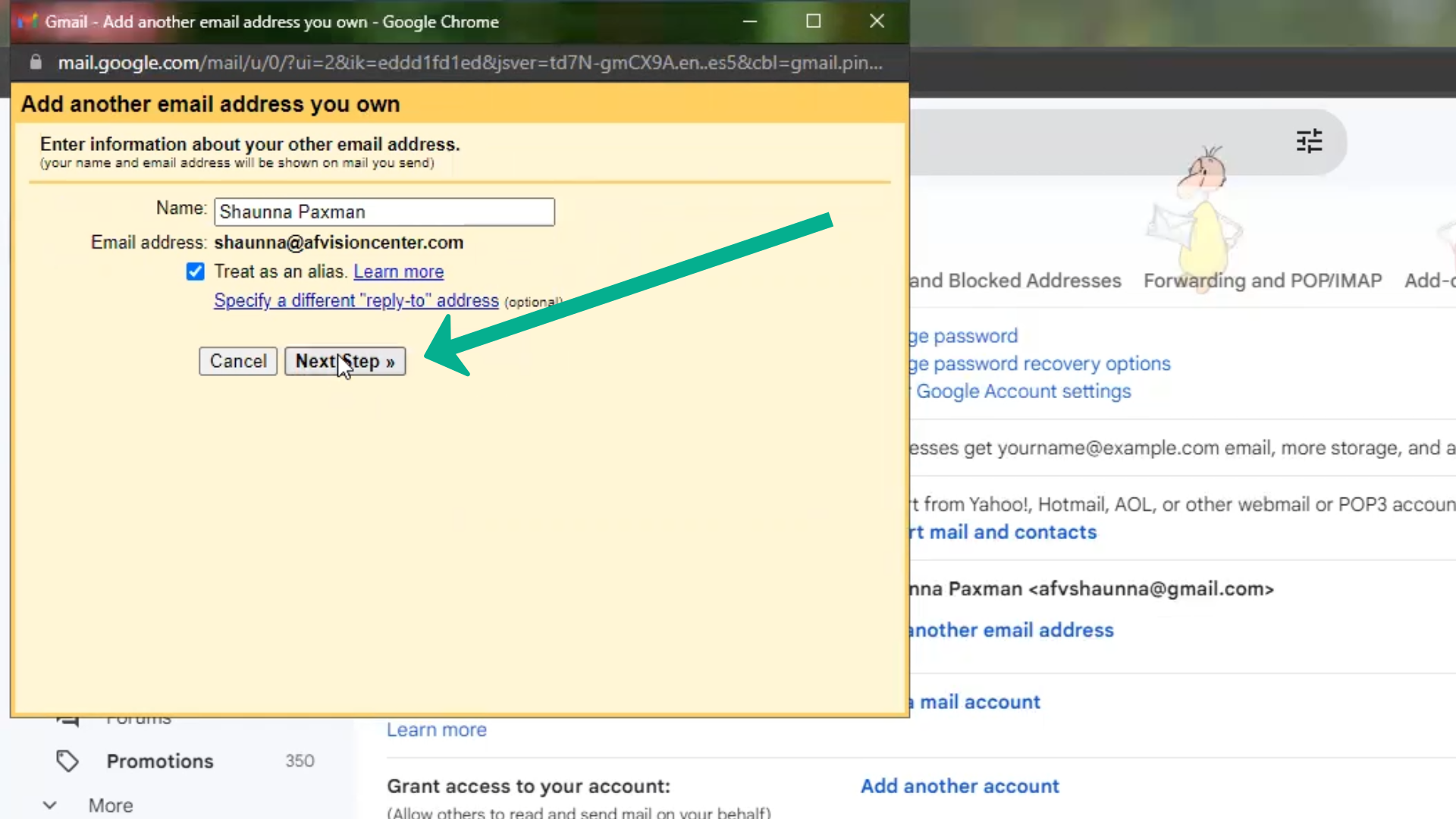Viewport: 1456px width, 819px height.
Task: Open Add another account link
Action: (959, 786)
